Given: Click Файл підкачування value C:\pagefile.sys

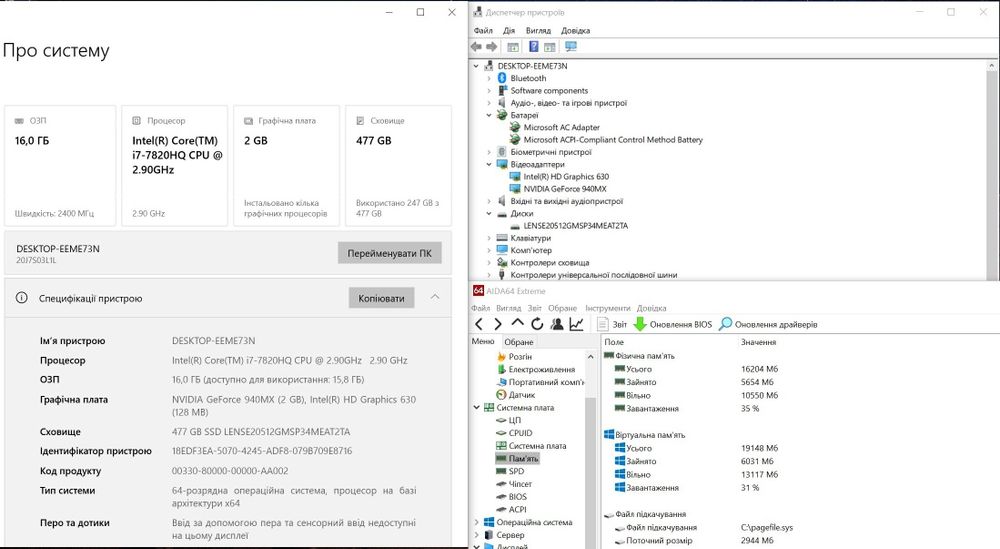Looking at the screenshot, I should (x=767, y=527).
